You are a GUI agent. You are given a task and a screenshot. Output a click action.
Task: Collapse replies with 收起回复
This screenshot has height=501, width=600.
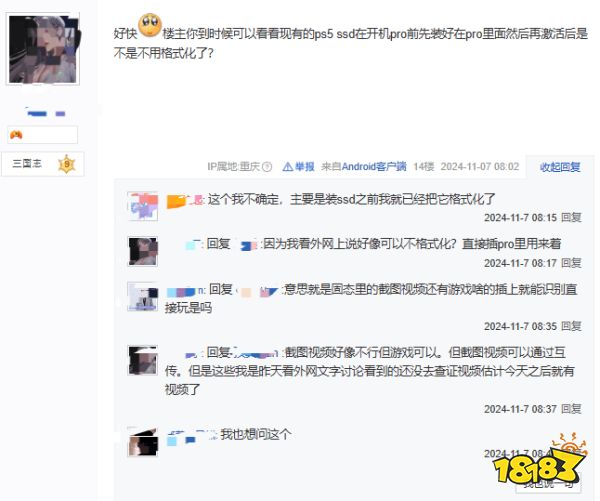point(560,167)
